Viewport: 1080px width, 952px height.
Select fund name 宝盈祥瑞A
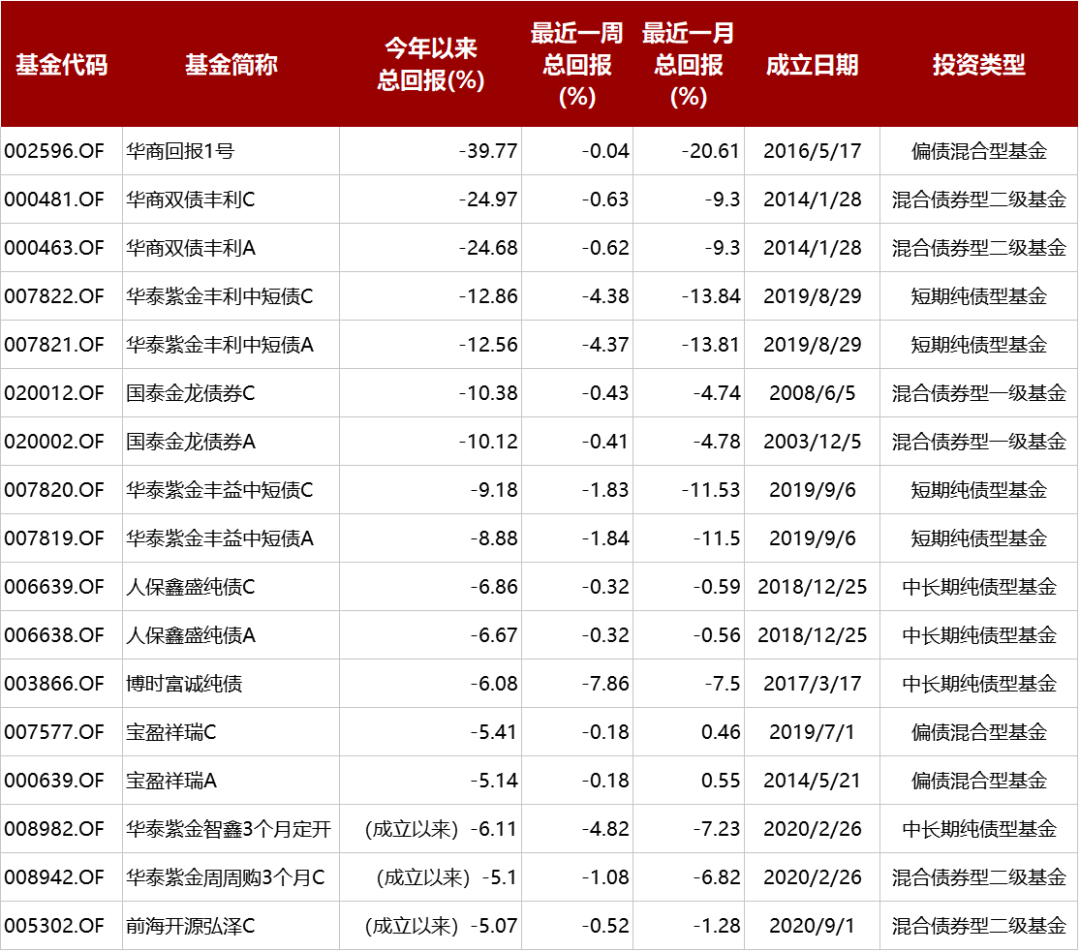[x=172, y=780]
